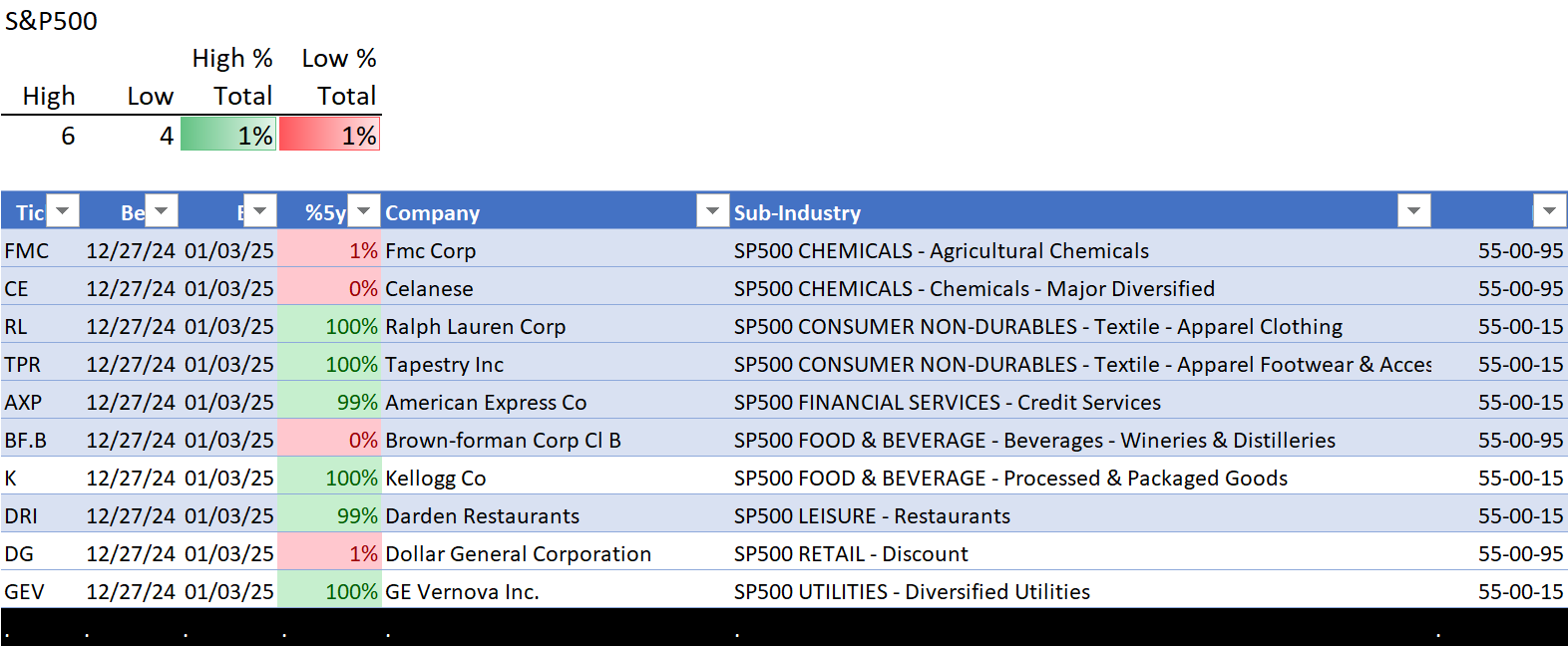Select the Low count cell showing 4
The image size is (1568, 646).
click(130, 136)
